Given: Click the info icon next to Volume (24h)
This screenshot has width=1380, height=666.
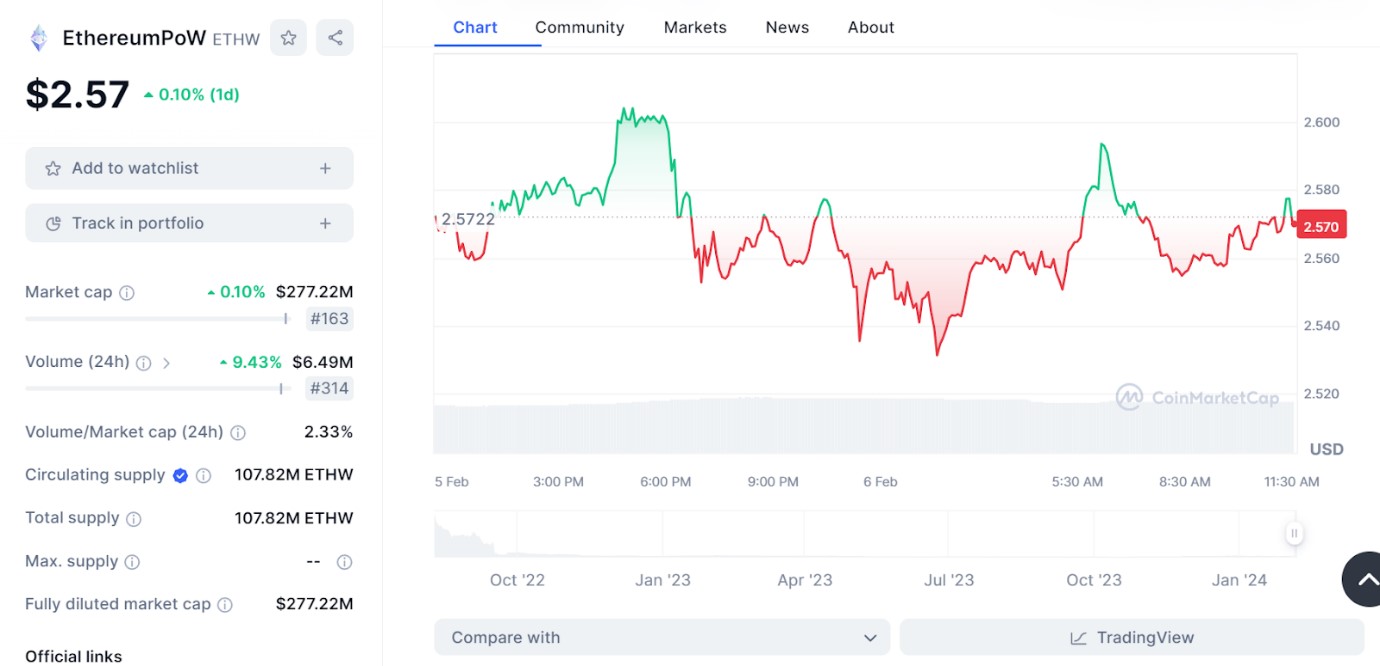Looking at the screenshot, I should (x=143, y=363).
